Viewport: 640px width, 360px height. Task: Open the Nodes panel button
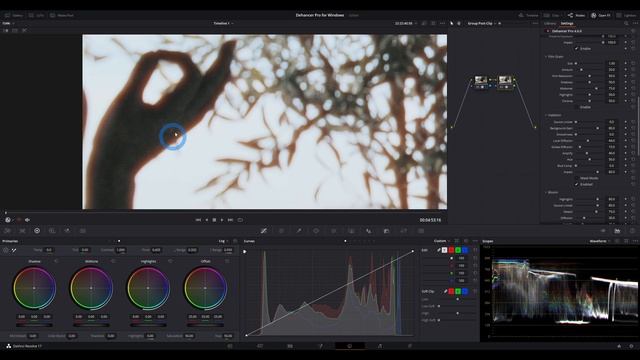click(576, 15)
